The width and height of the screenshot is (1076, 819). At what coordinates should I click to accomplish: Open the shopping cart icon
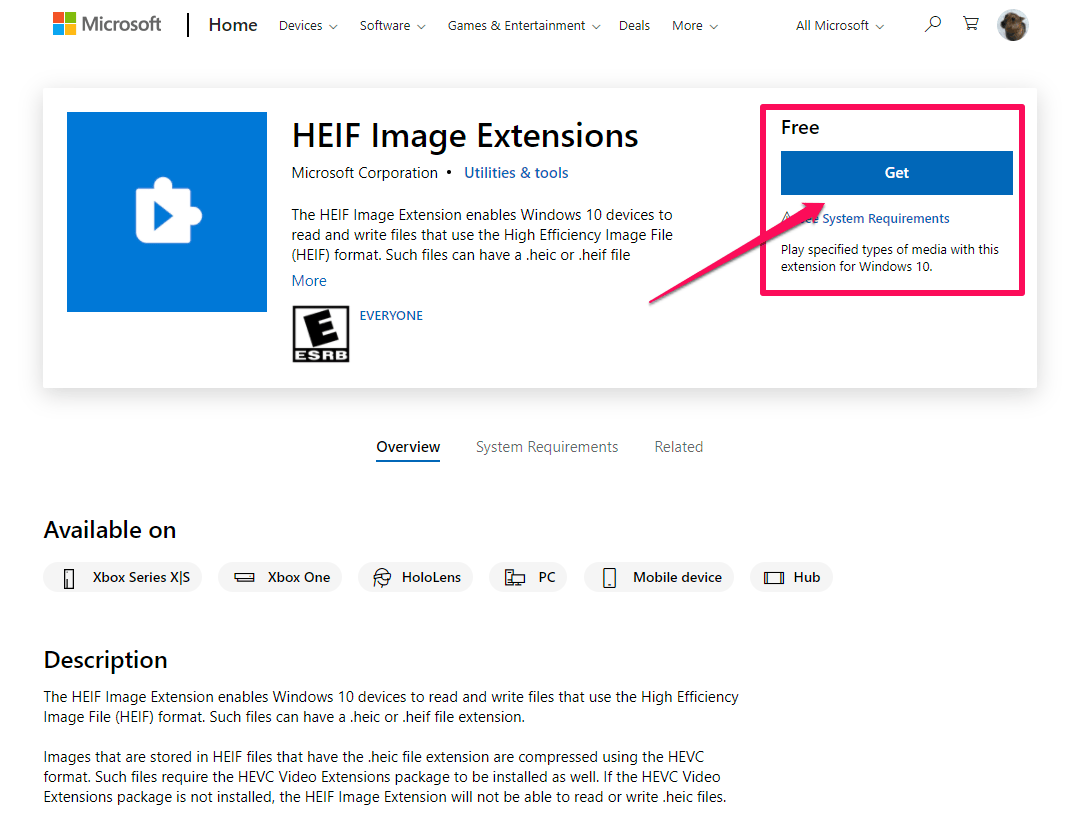(x=971, y=24)
